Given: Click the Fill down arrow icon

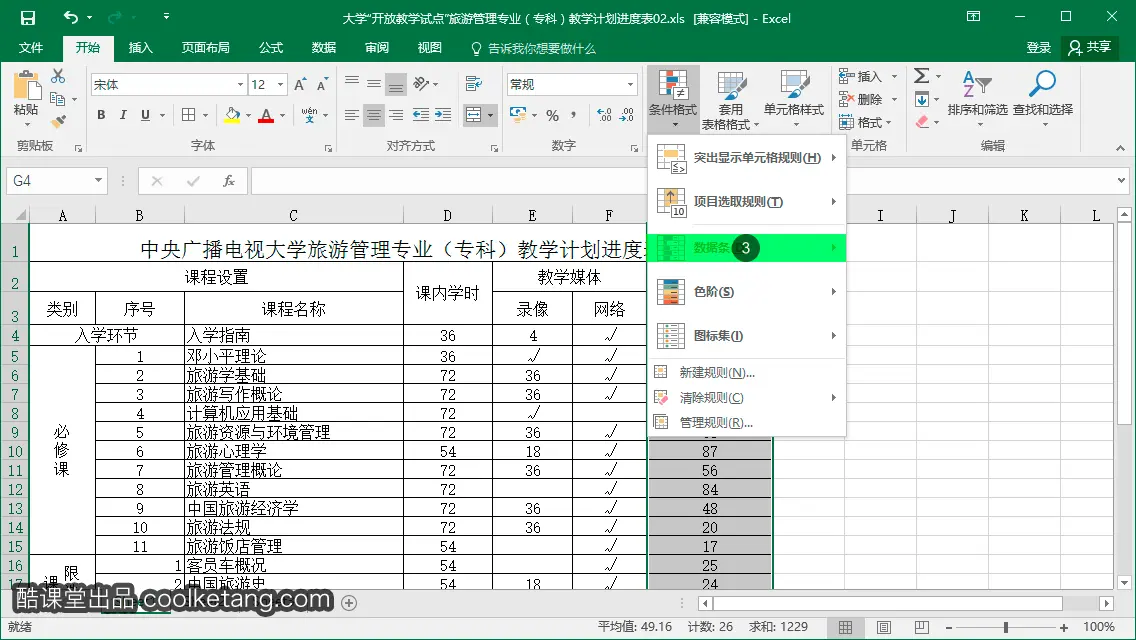Looking at the screenshot, I should coord(922,99).
